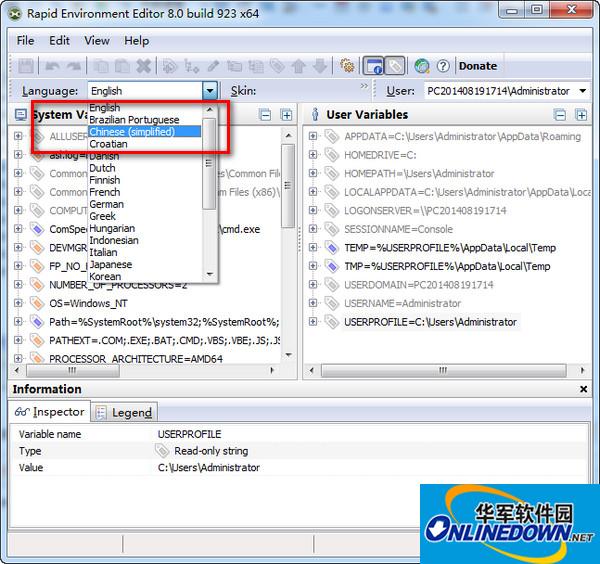Click the Add value tree icon
Viewport: 600px width, 564px height.
coord(191,66)
